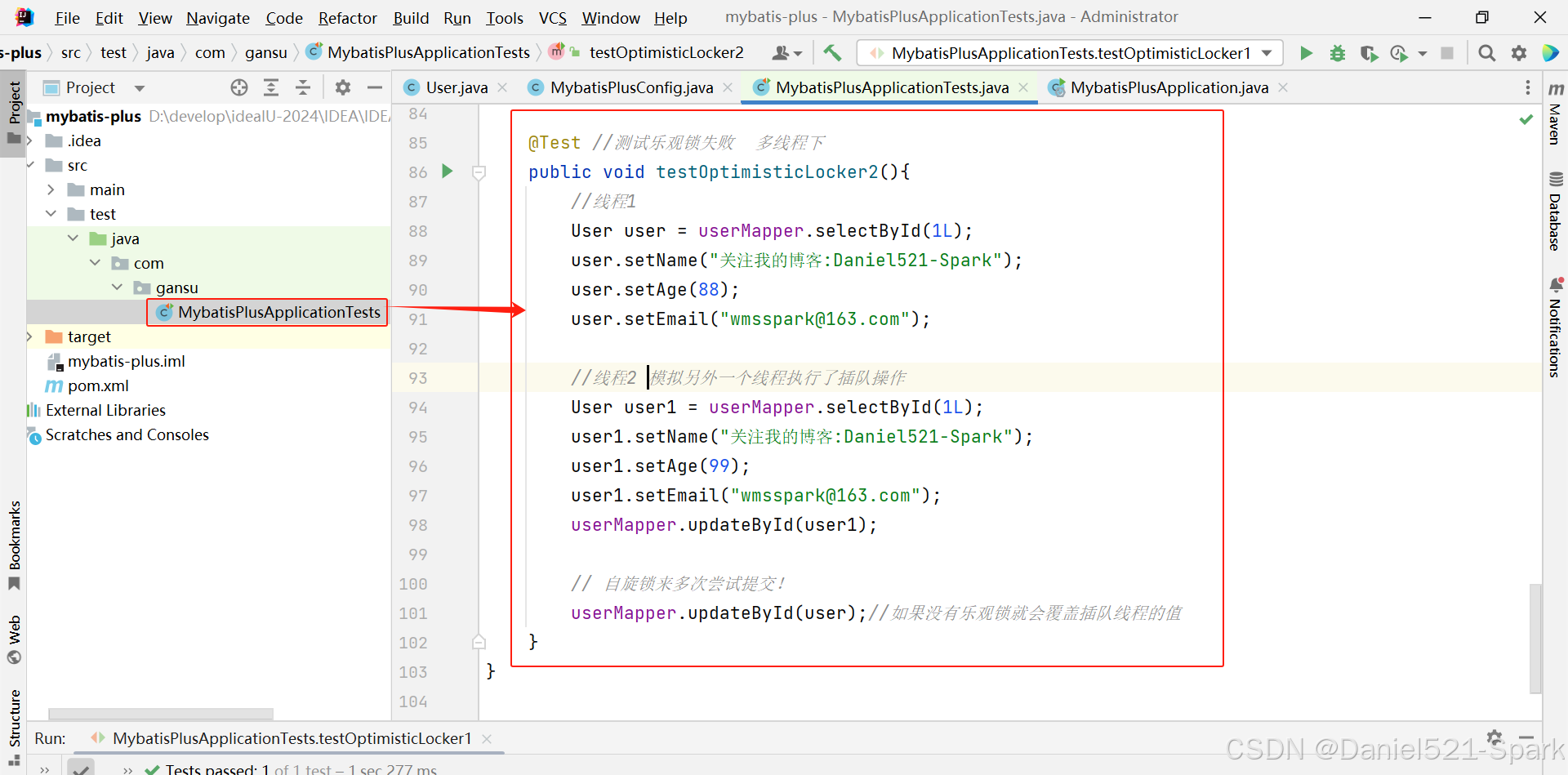Open the VCS menu
Viewport: 1568px width, 775px height.
click(x=553, y=18)
